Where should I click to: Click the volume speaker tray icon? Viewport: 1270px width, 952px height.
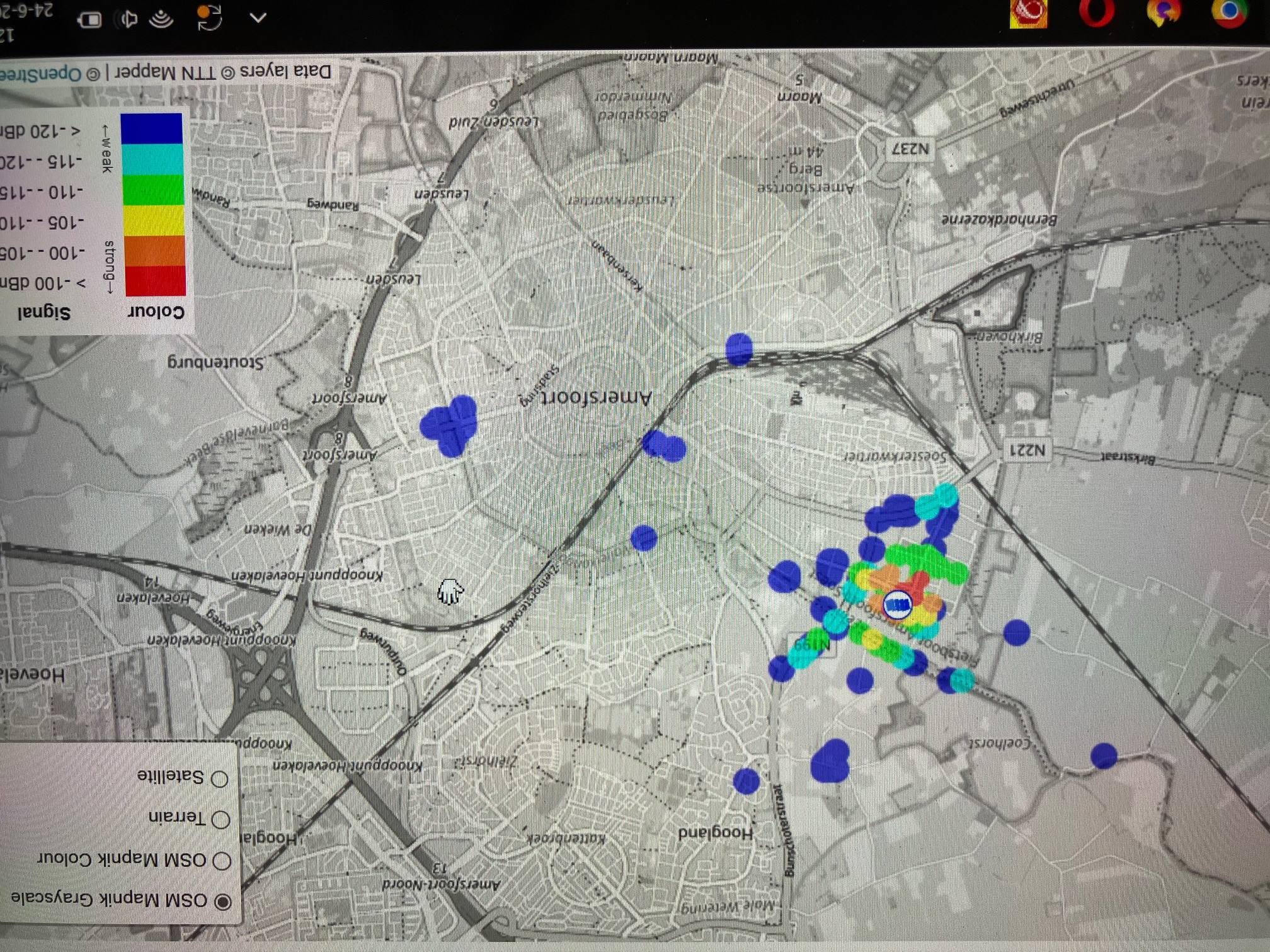pyautogui.click(x=128, y=19)
